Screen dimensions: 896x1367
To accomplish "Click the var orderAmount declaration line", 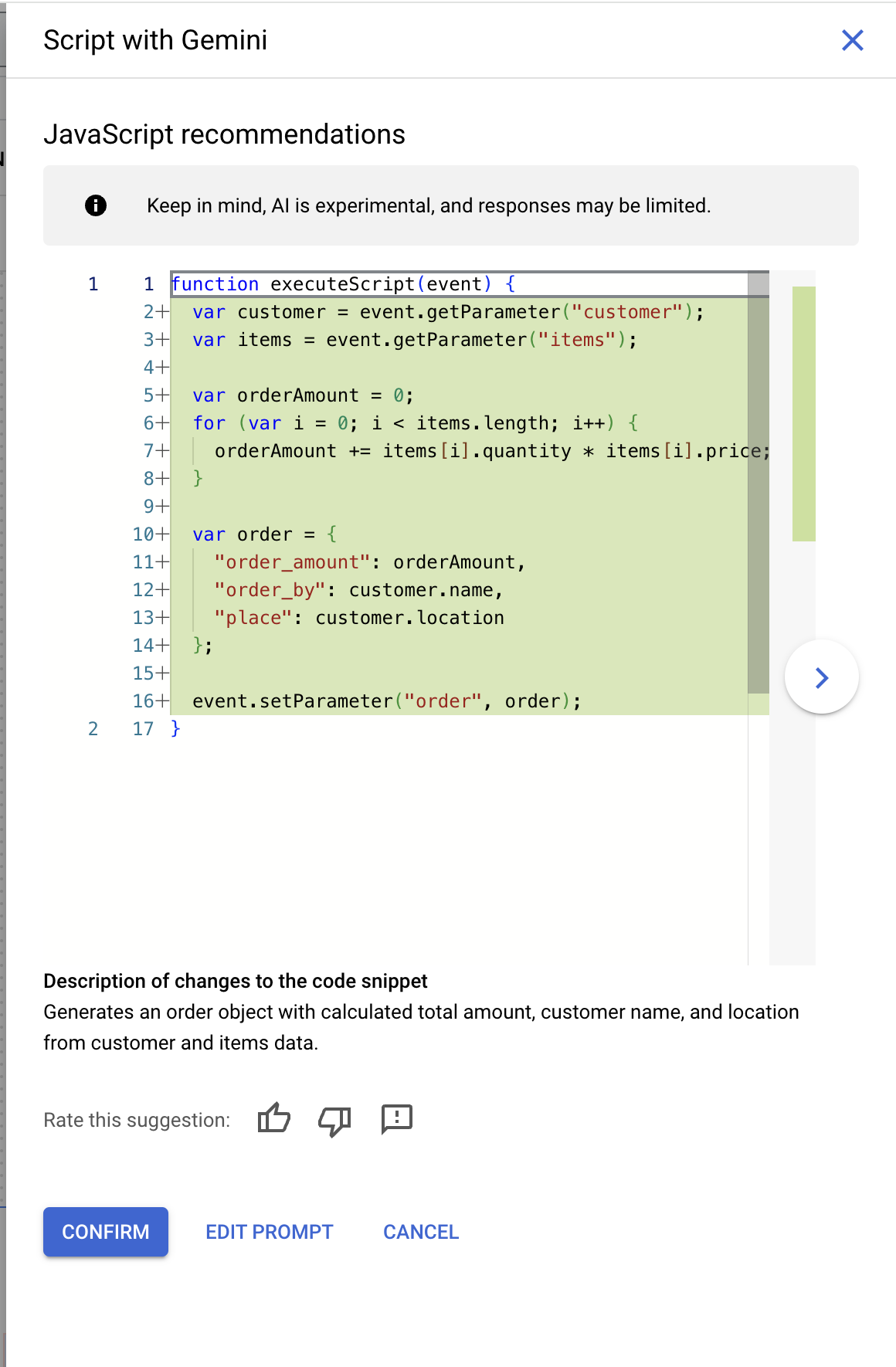I will 303,395.
